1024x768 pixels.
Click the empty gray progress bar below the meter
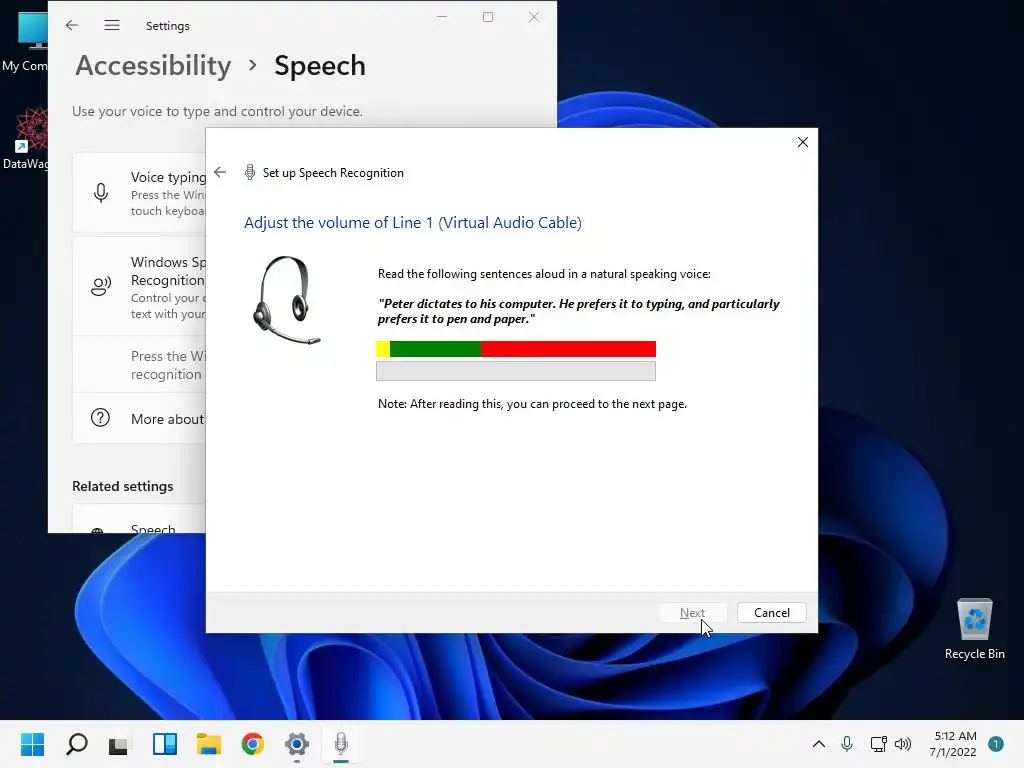tap(516, 371)
